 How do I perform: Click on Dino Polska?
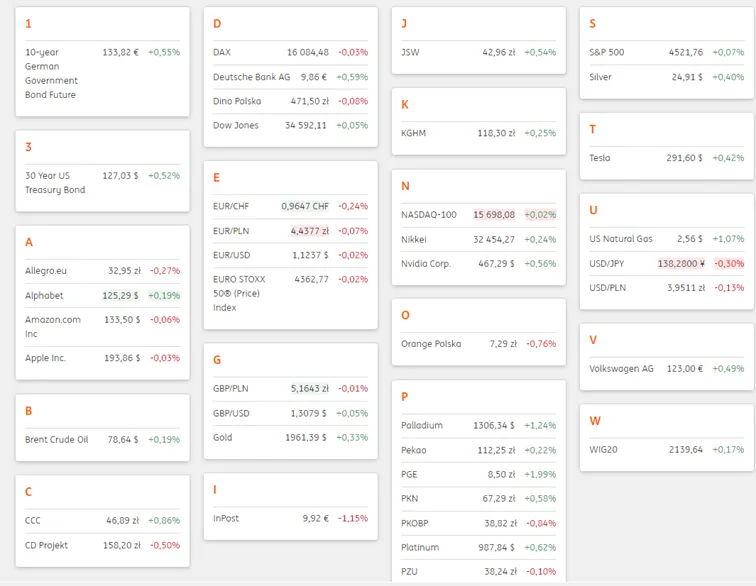[x=290, y=101]
